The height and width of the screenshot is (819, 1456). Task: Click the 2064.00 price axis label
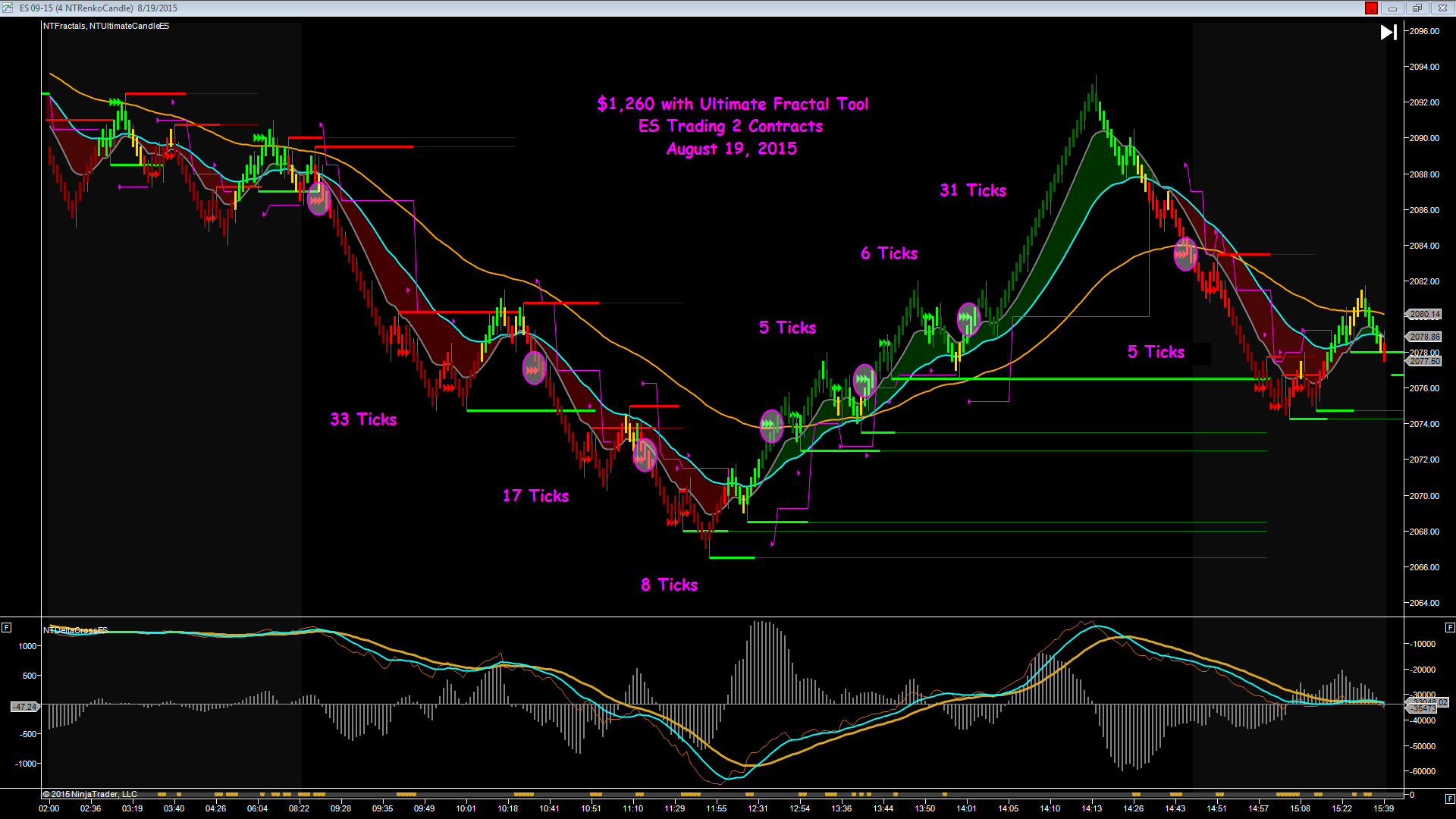click(x=1424, y=603)
